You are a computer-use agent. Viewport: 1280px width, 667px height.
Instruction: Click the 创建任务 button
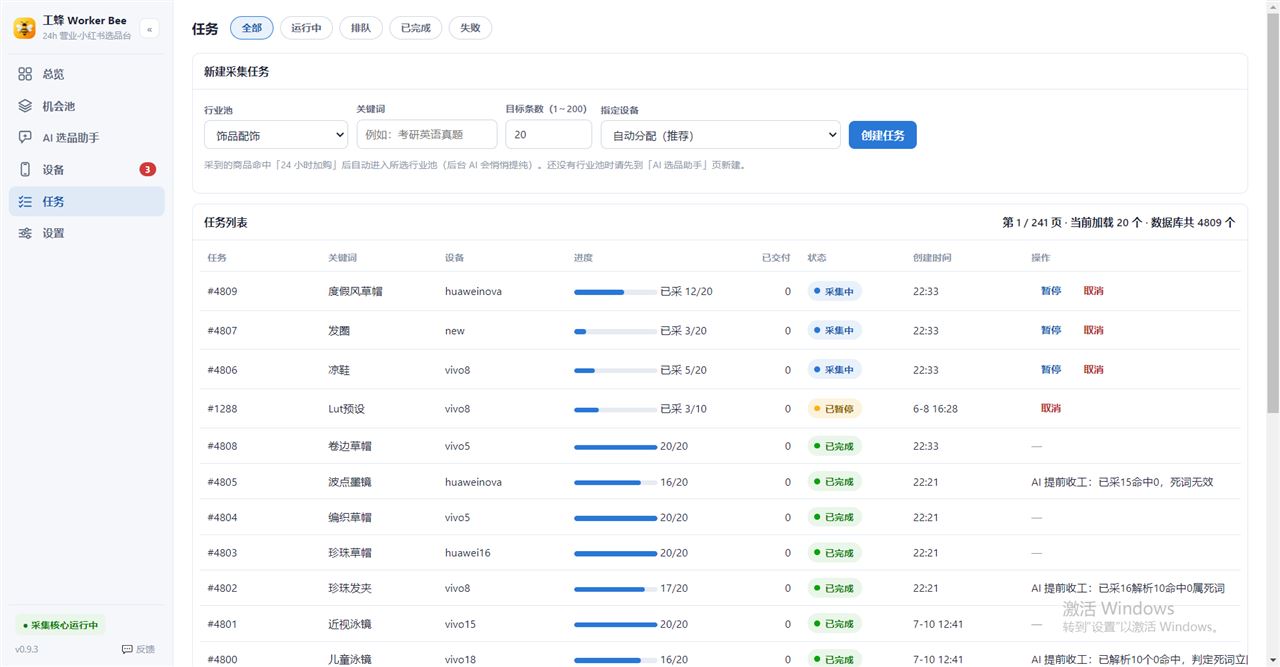(x=883, y=135)
